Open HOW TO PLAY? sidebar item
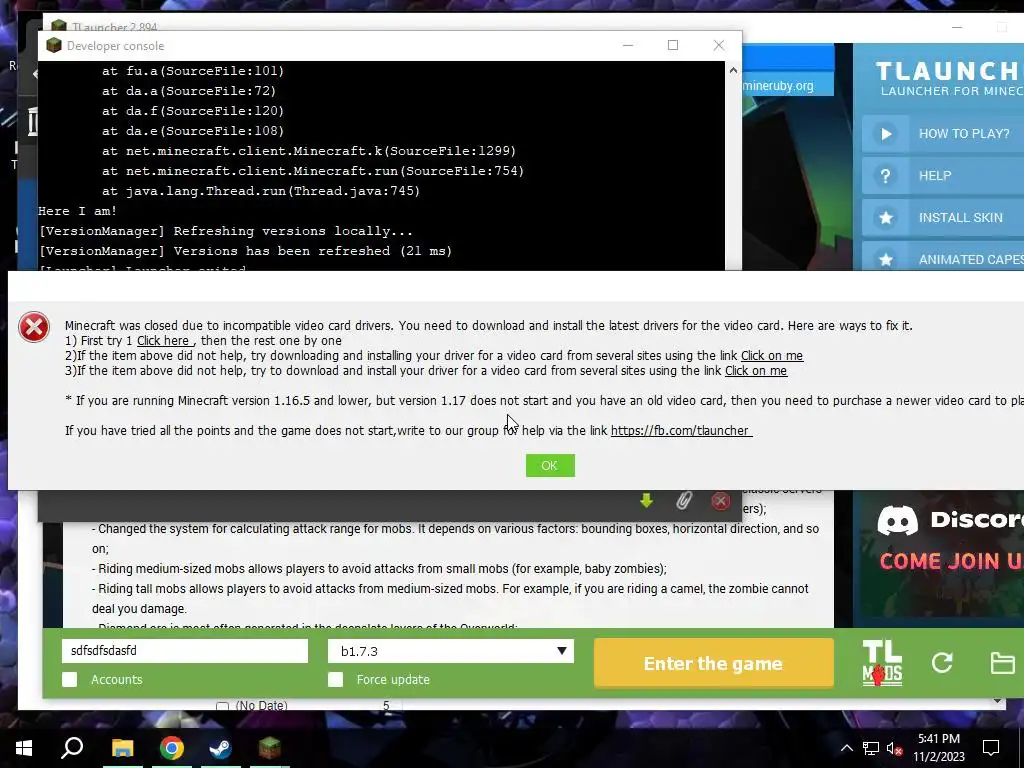The height and width of the screenshot is (768, 1024). coord(943,134)
